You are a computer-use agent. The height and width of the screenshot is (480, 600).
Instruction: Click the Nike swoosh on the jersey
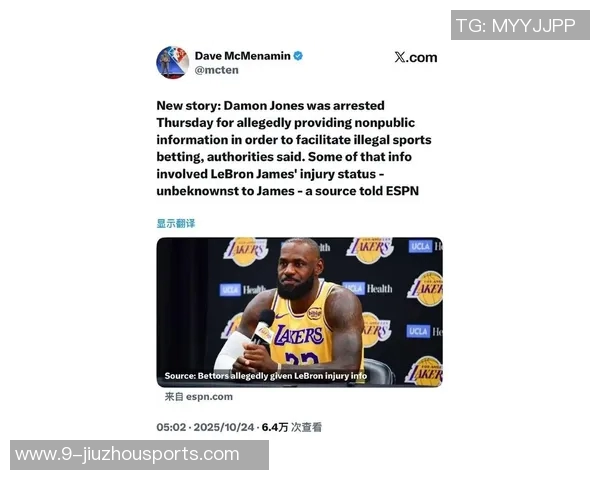[281, 316]
